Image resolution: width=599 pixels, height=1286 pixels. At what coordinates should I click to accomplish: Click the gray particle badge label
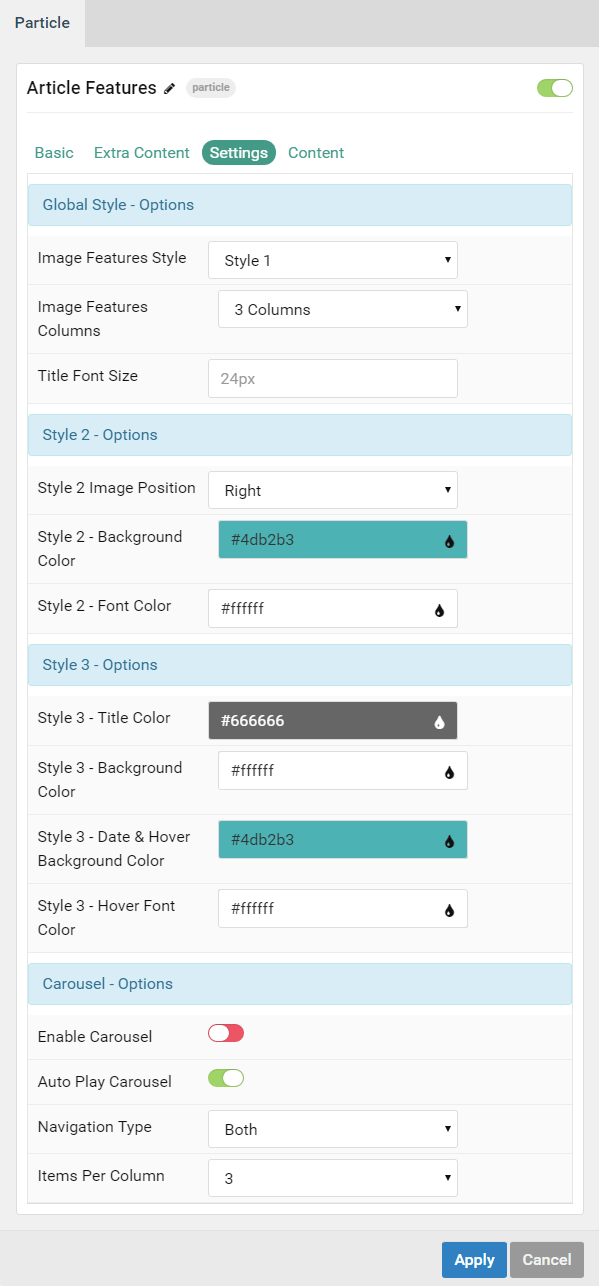pos(211,88)
